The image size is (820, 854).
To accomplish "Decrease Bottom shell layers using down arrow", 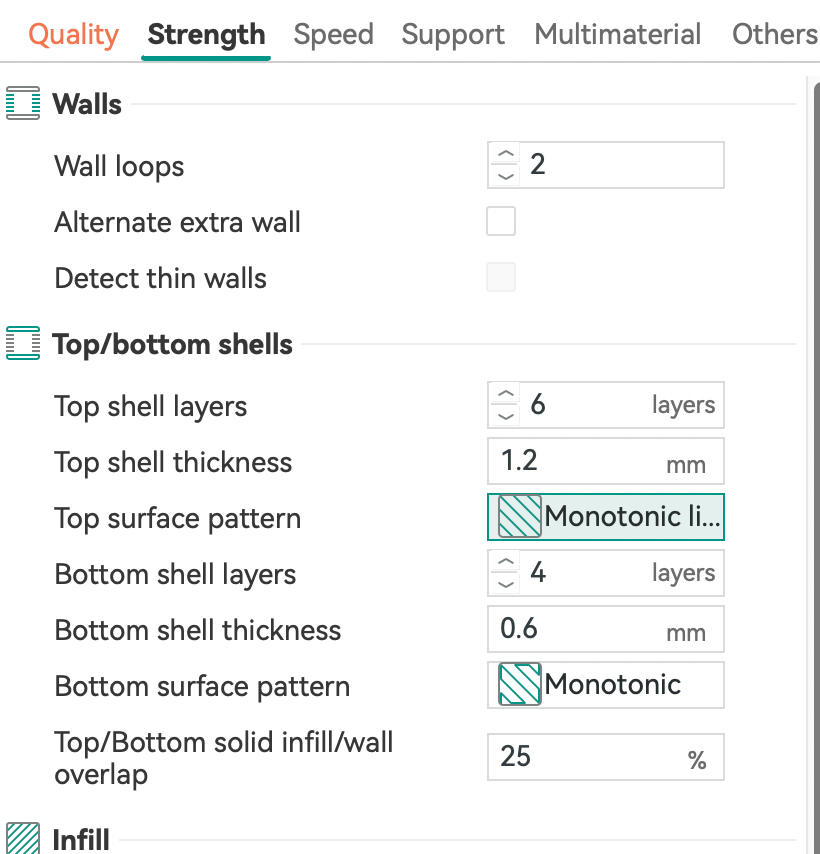I will pos(506,584).
